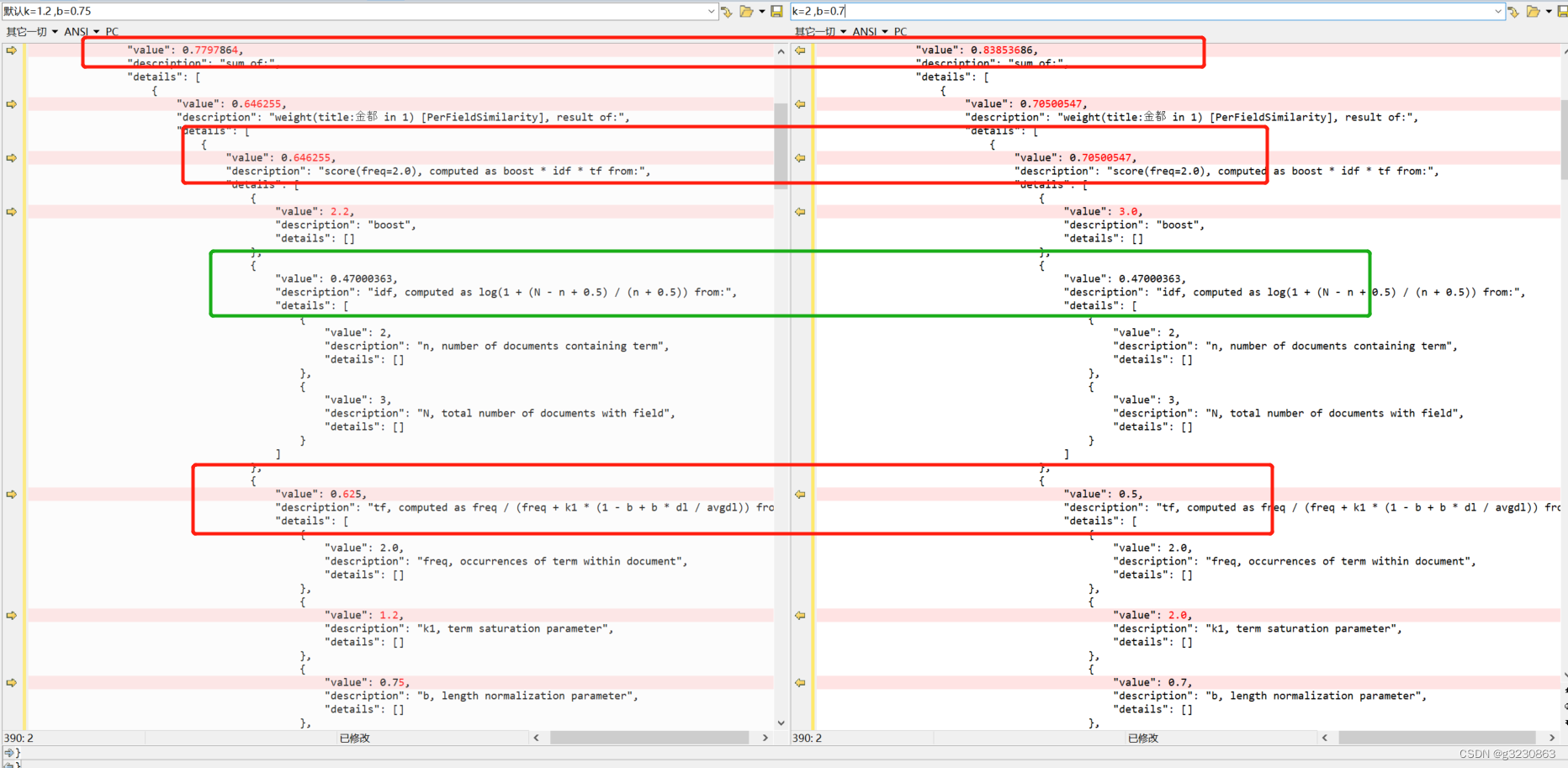Image resolution: width=1568 pixels, height=768 pixels.
Task: Click left status bar 已修改 label
Action: tap(354, 738)
